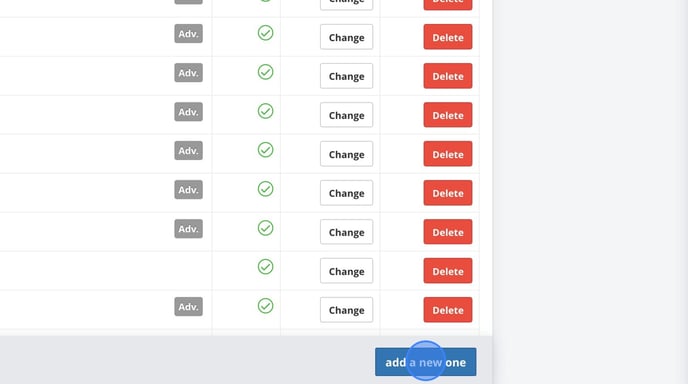688x384 pixels.
Task: Delete the first fully visible row
Action: pyautogui.click(x=448, y=37)
